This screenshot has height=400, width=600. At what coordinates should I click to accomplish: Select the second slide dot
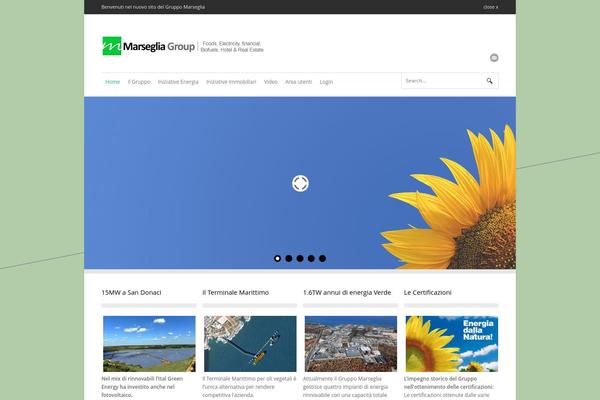pyautogui.click(x=289, y=258)
